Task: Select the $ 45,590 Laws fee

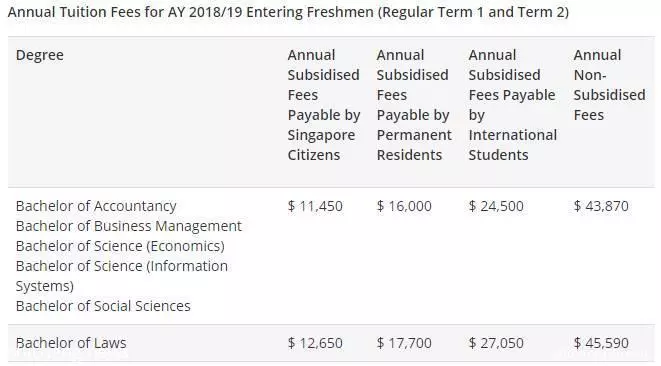Action: point(601,343)
